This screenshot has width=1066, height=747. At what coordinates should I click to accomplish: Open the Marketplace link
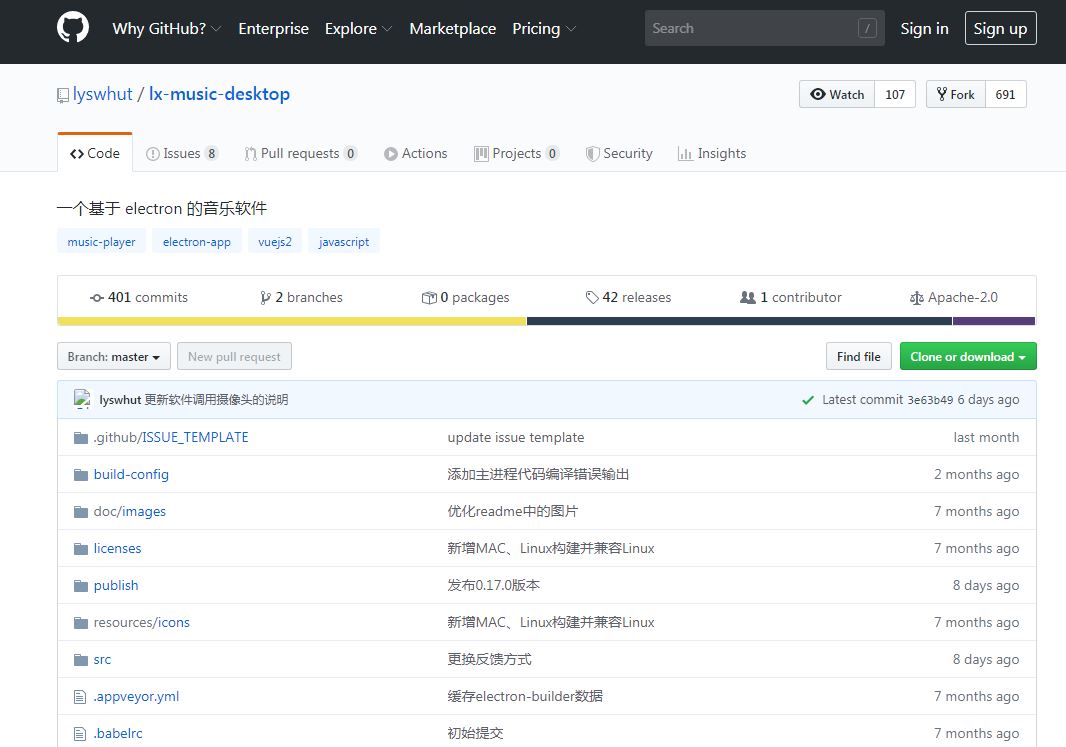(x=452, y=29)
